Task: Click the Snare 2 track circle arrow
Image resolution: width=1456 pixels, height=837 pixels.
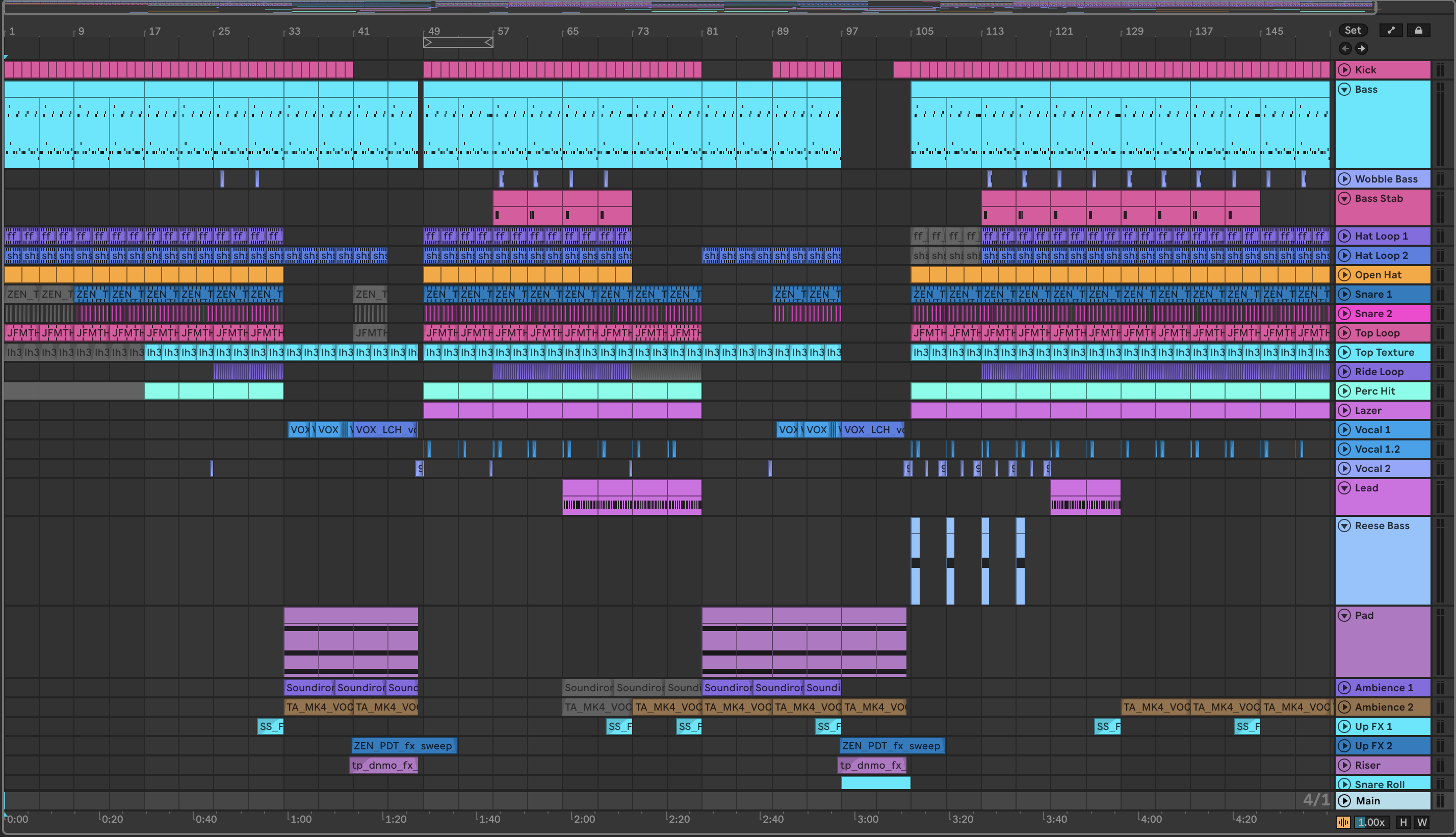Action: [x=1344, y=314]
